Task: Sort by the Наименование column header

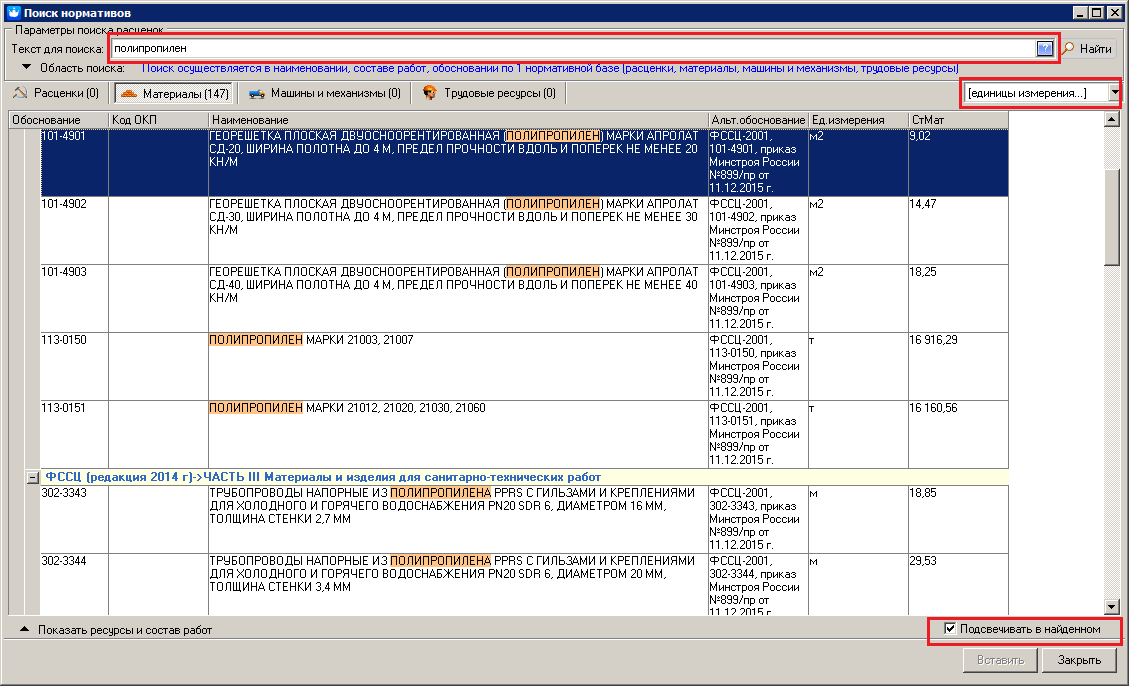Action: pos(458,120)
